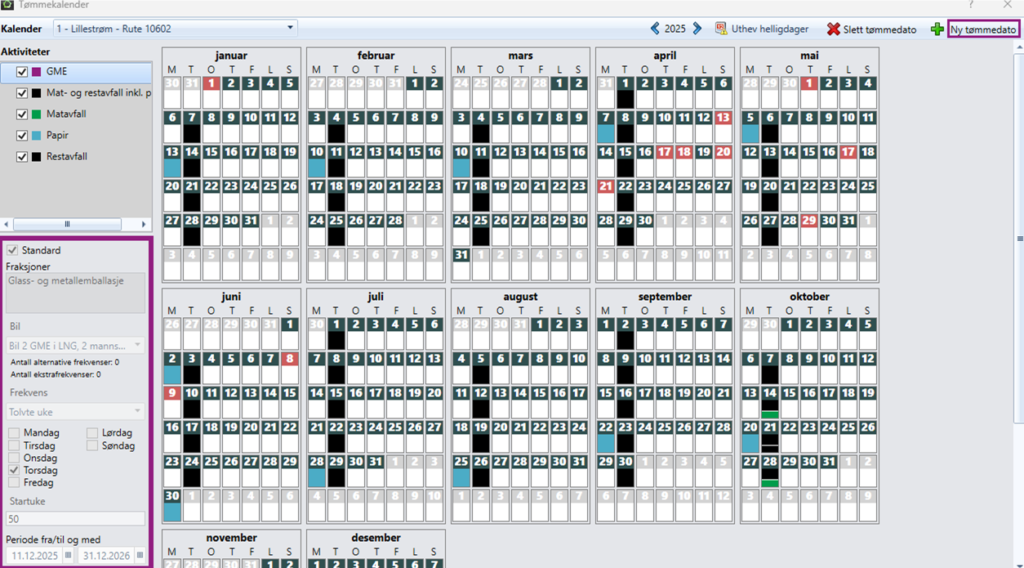The image size is (1024, 568).
Task: Open the Bil dropdown
Action: [76, 345]
